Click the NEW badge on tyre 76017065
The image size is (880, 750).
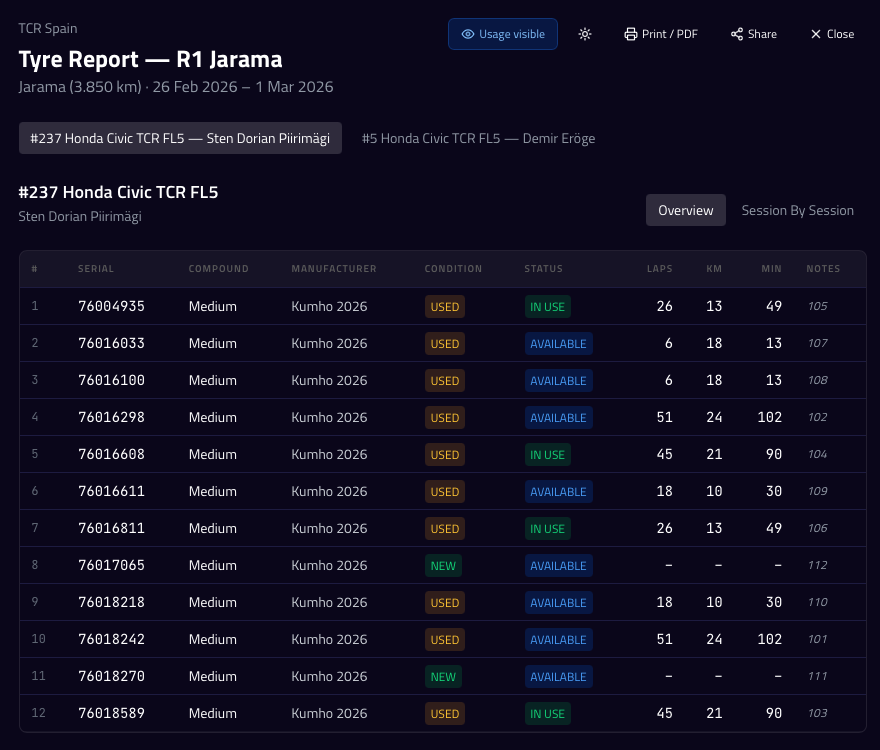443,566
